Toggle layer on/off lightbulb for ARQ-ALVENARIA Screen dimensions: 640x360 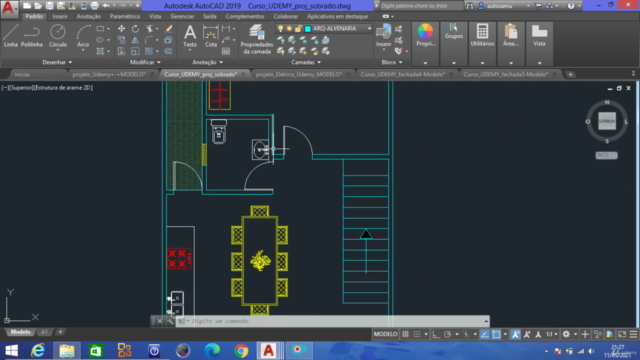pos(280,29)
